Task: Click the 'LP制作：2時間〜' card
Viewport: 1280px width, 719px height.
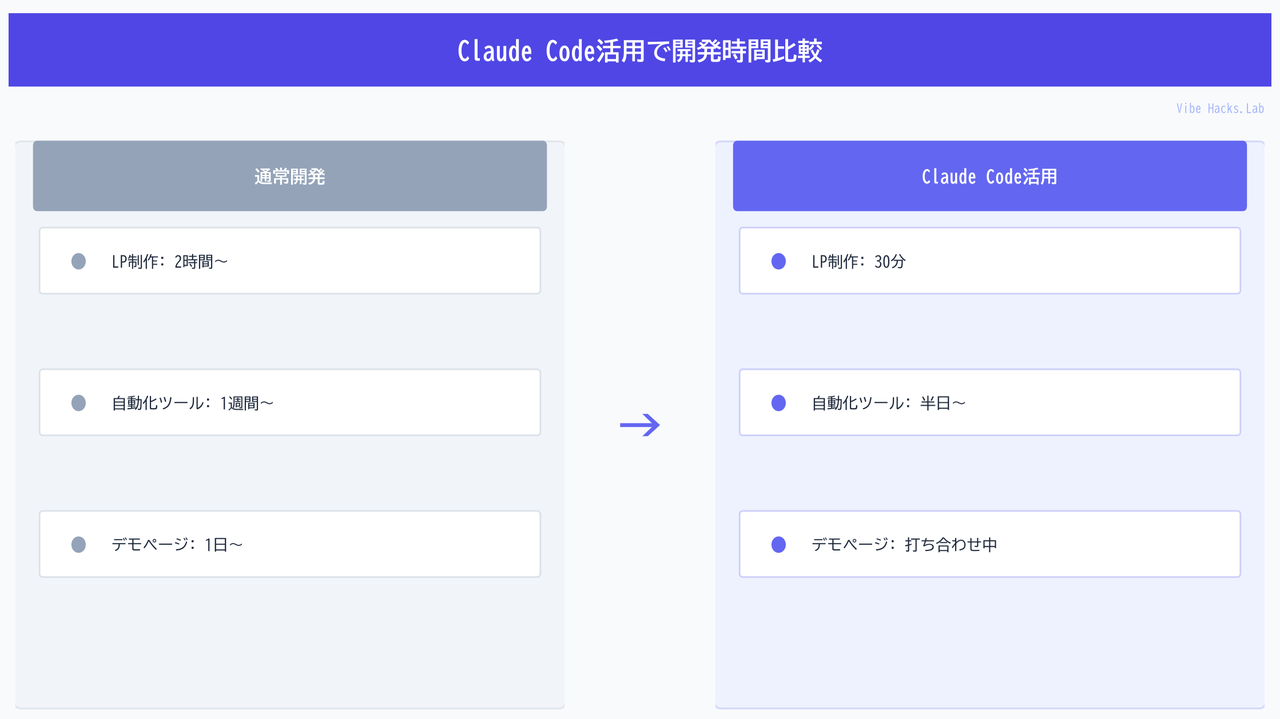Action: (290, 261)
